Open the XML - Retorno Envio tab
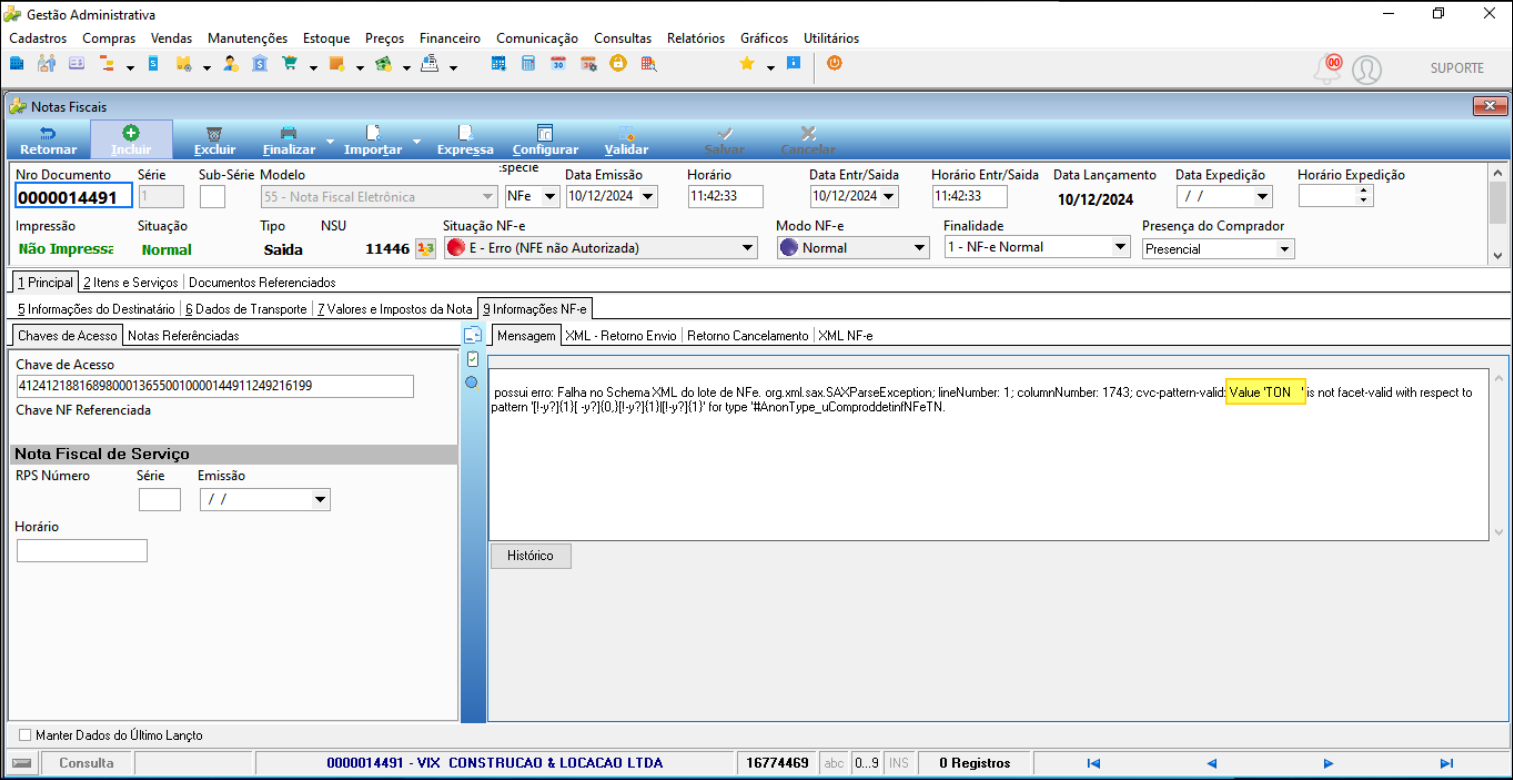The width and height of the screenshot is (1513, 780). 621,336
